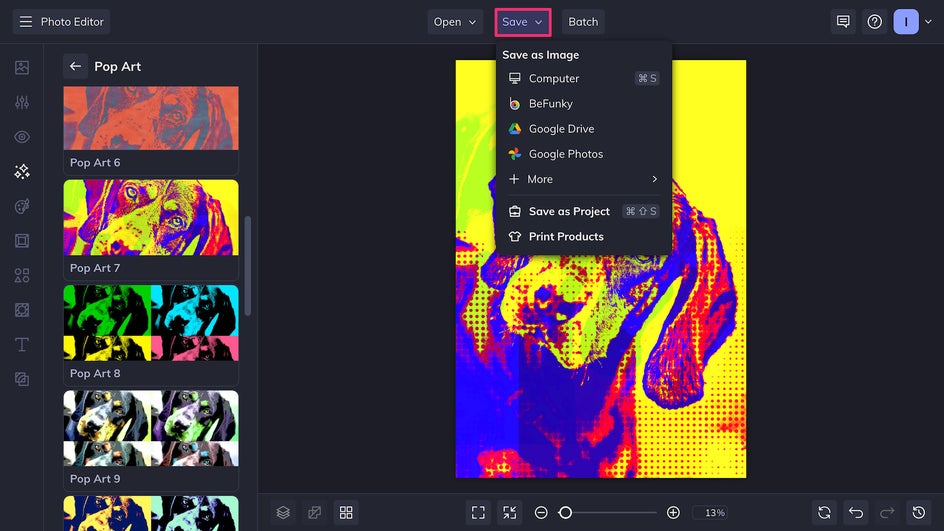
Task: Click the effects panel scrollbar
Action: (247, 266)
